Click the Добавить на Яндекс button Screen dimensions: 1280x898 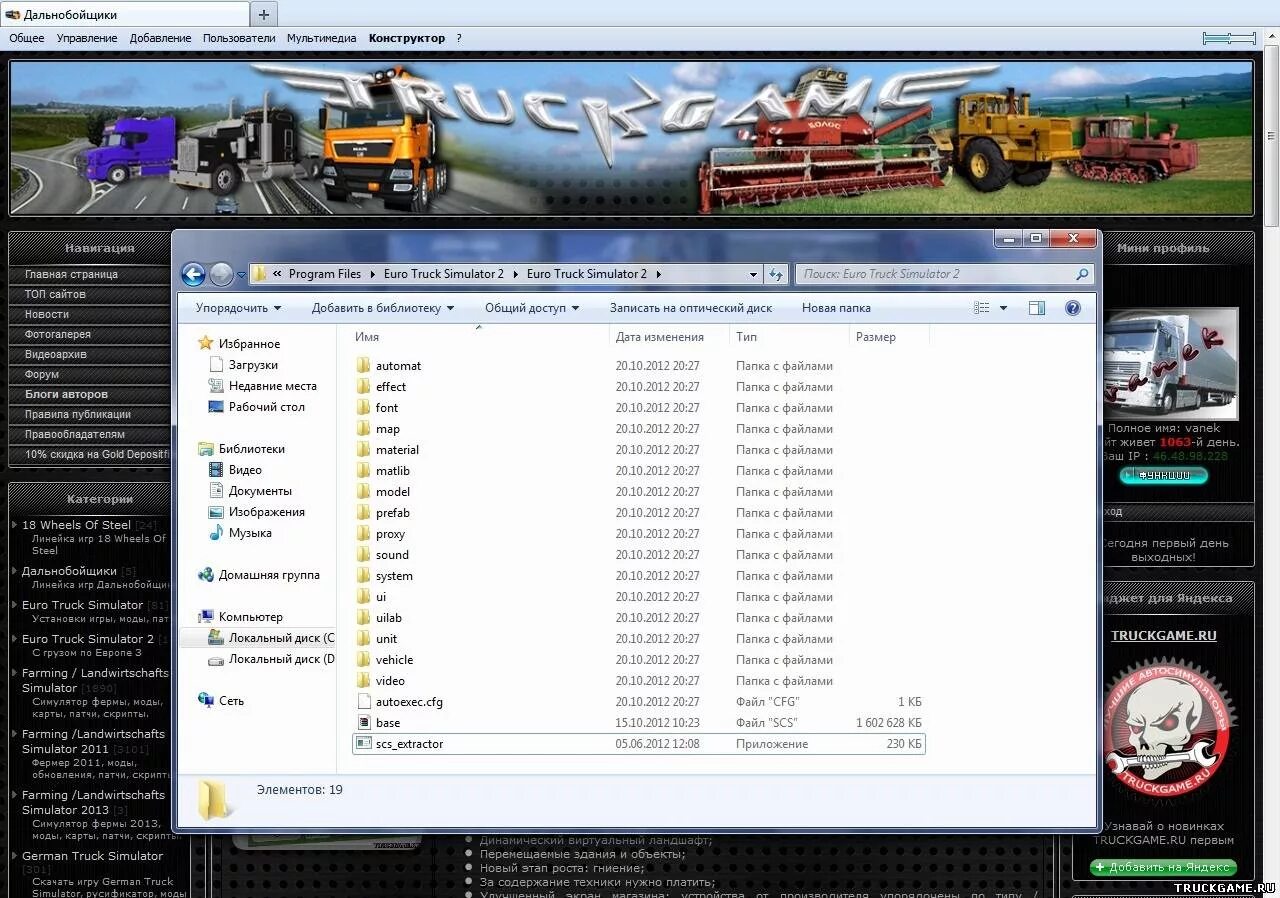click(1164, 867)
